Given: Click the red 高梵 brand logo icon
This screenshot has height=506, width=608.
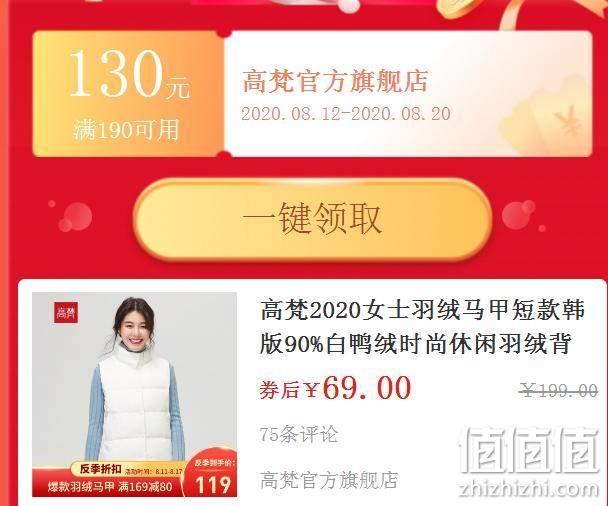Looking at the screenshot, I should (66, 313).
